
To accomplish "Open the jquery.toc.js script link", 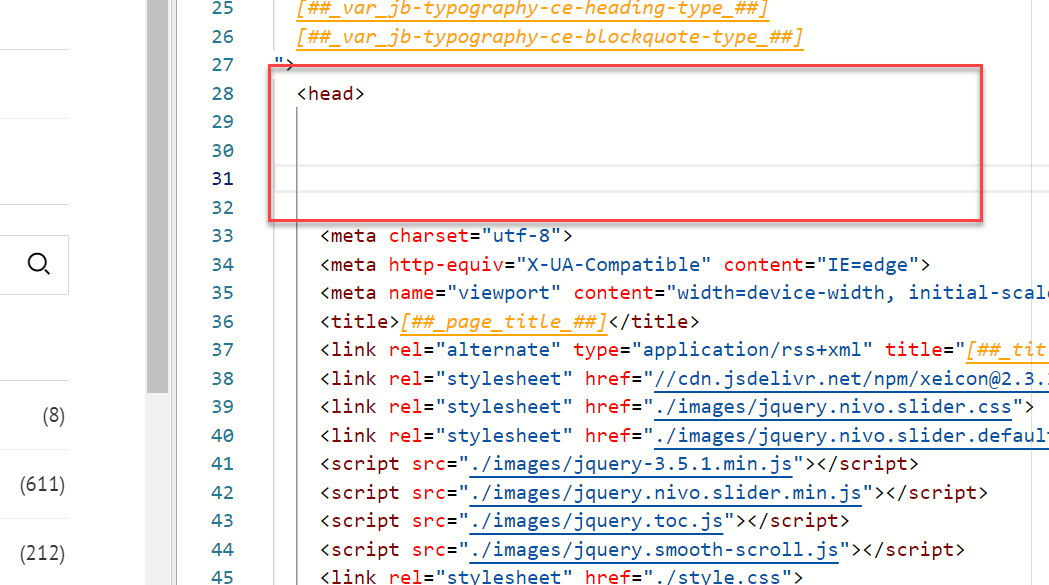I will (x=597, y=521).
